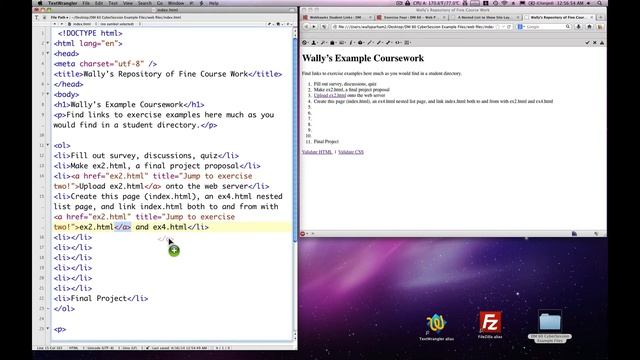The image size is (640, 360).
Task: Click the meta charset line in the editor
Action: tap(105, 64)
